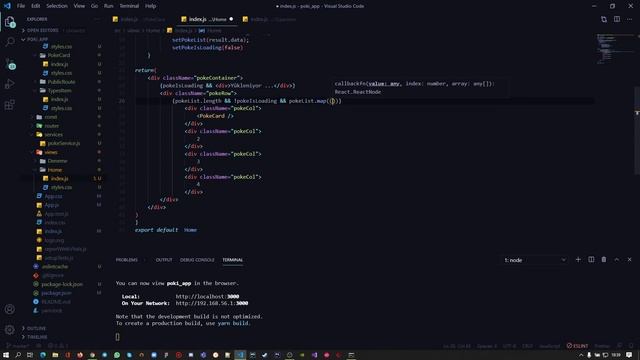Click inside the pokeList.map parentheses
This screenshot has width=640, height=360.
pyautogui.click(x=333, y=101)
